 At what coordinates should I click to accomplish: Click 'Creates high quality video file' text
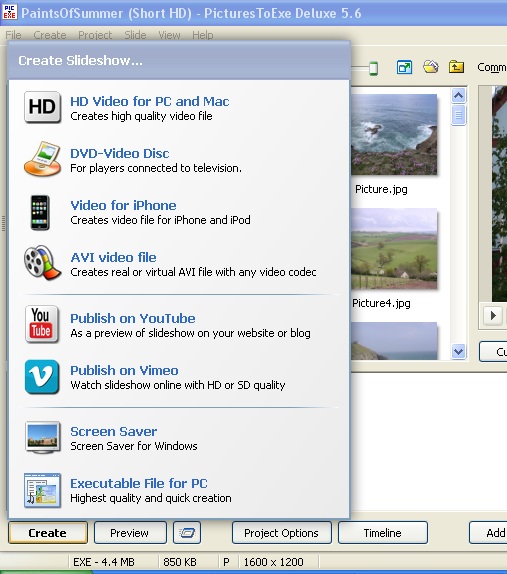[141, 116]
